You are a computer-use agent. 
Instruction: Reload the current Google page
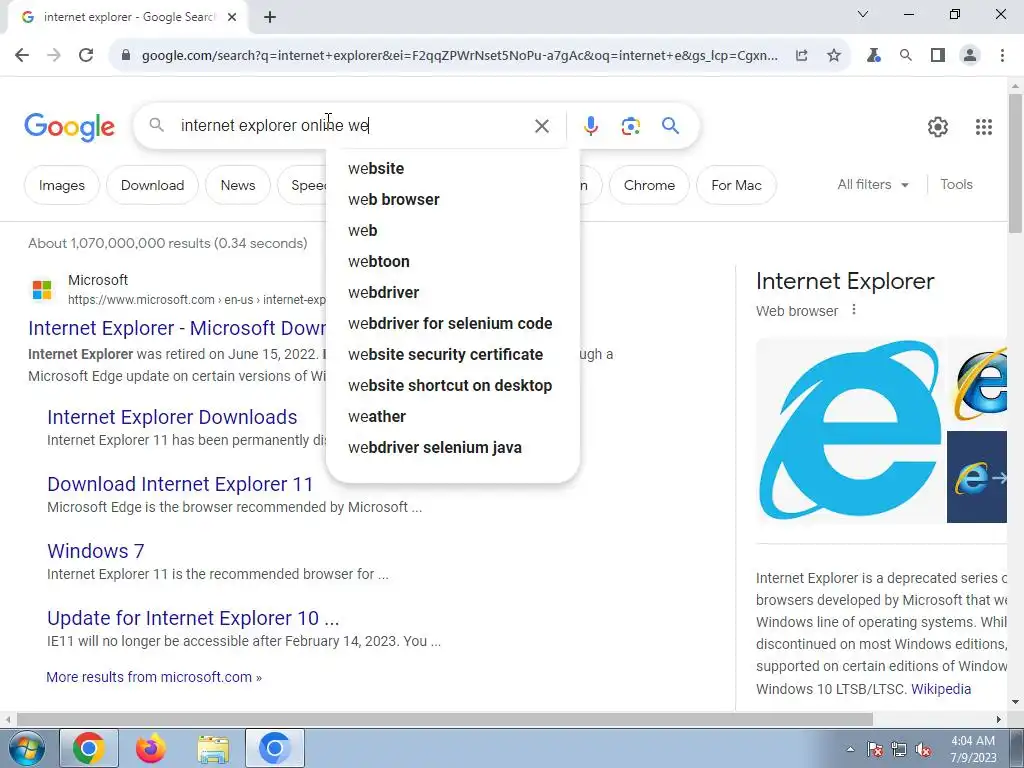[86, 55]
